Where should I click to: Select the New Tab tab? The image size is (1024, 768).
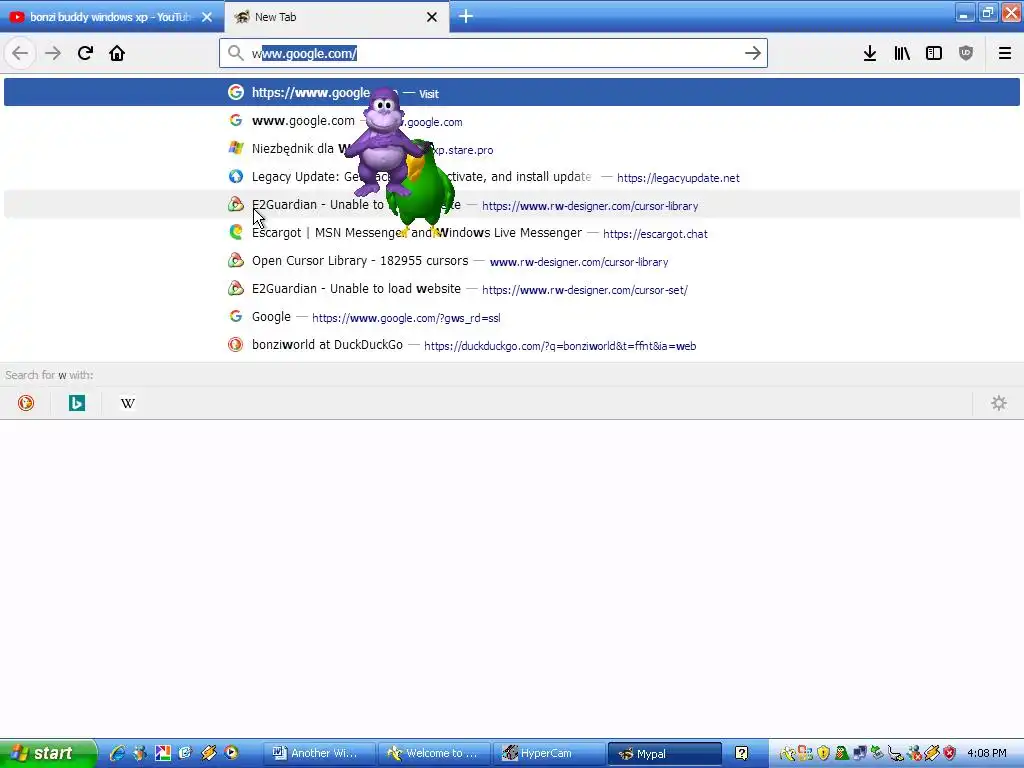(x=336, y=17)
